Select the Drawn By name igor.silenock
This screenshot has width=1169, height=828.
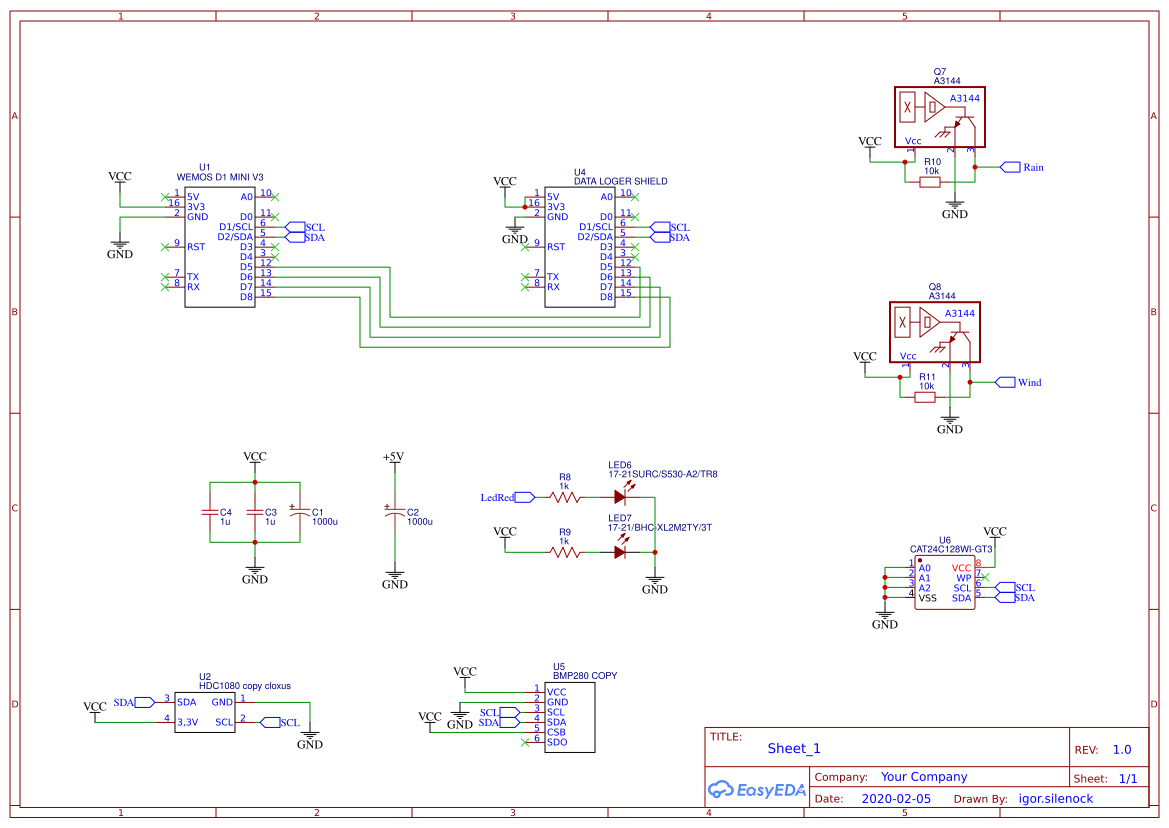tap(1054, 798)
